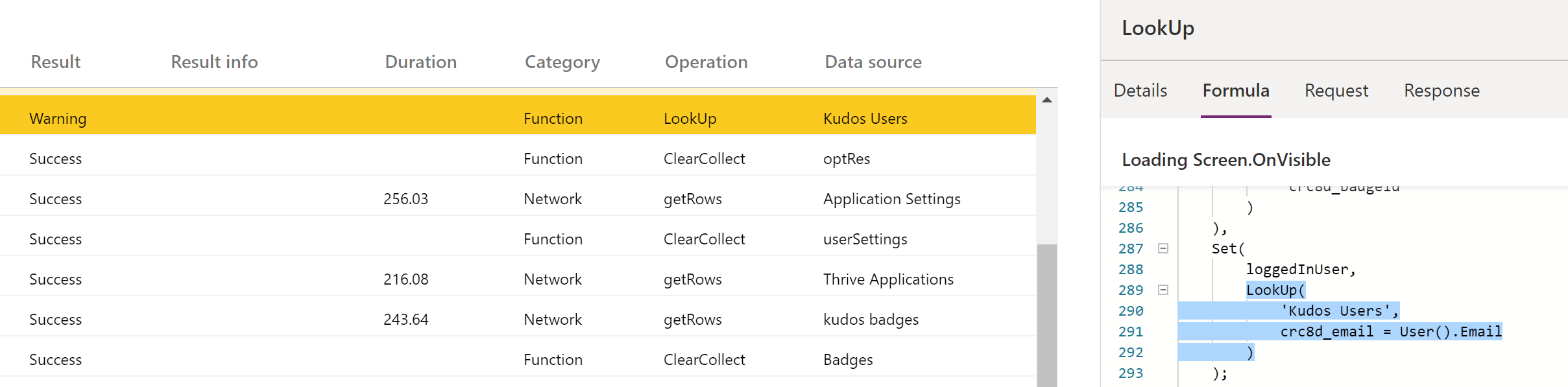1568x387 pixels.
Task: Sort by the Duration column header
Action: [x=420, y=62]
